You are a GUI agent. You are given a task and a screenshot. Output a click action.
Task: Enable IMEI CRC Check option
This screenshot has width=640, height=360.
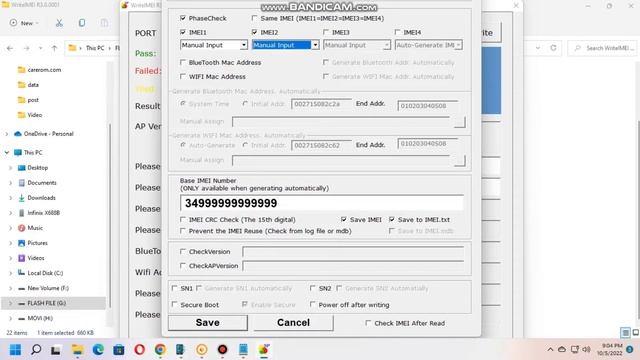183,219
